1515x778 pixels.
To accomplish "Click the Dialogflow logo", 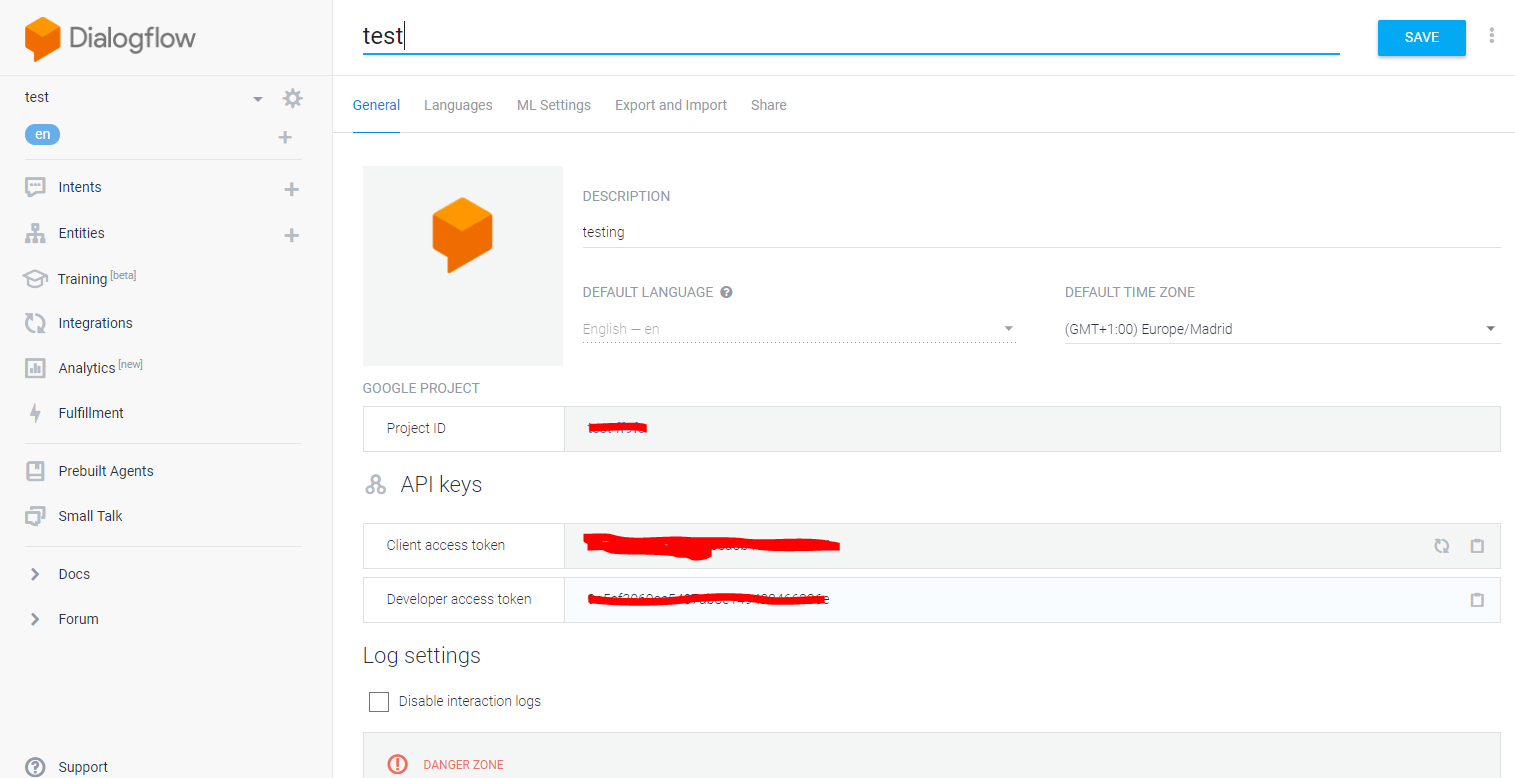I will click(x=110, y=39).
